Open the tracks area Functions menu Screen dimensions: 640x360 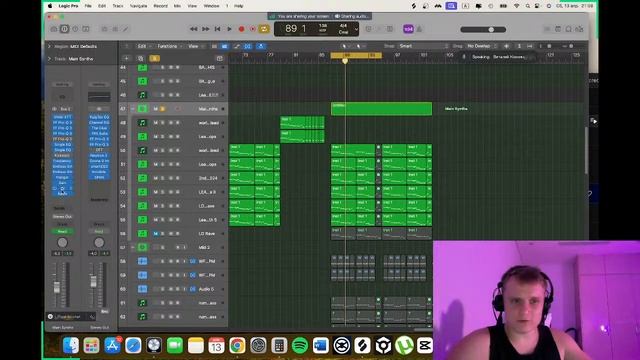(x=169, y=46)
